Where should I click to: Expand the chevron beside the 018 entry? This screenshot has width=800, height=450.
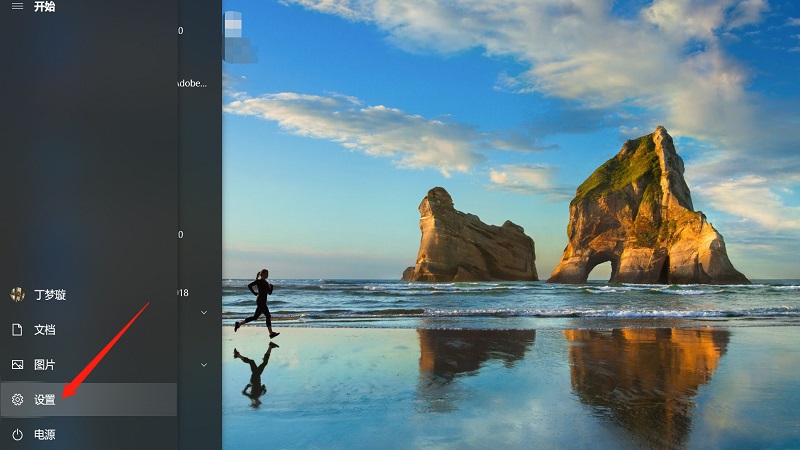click(x=204, y=312)
